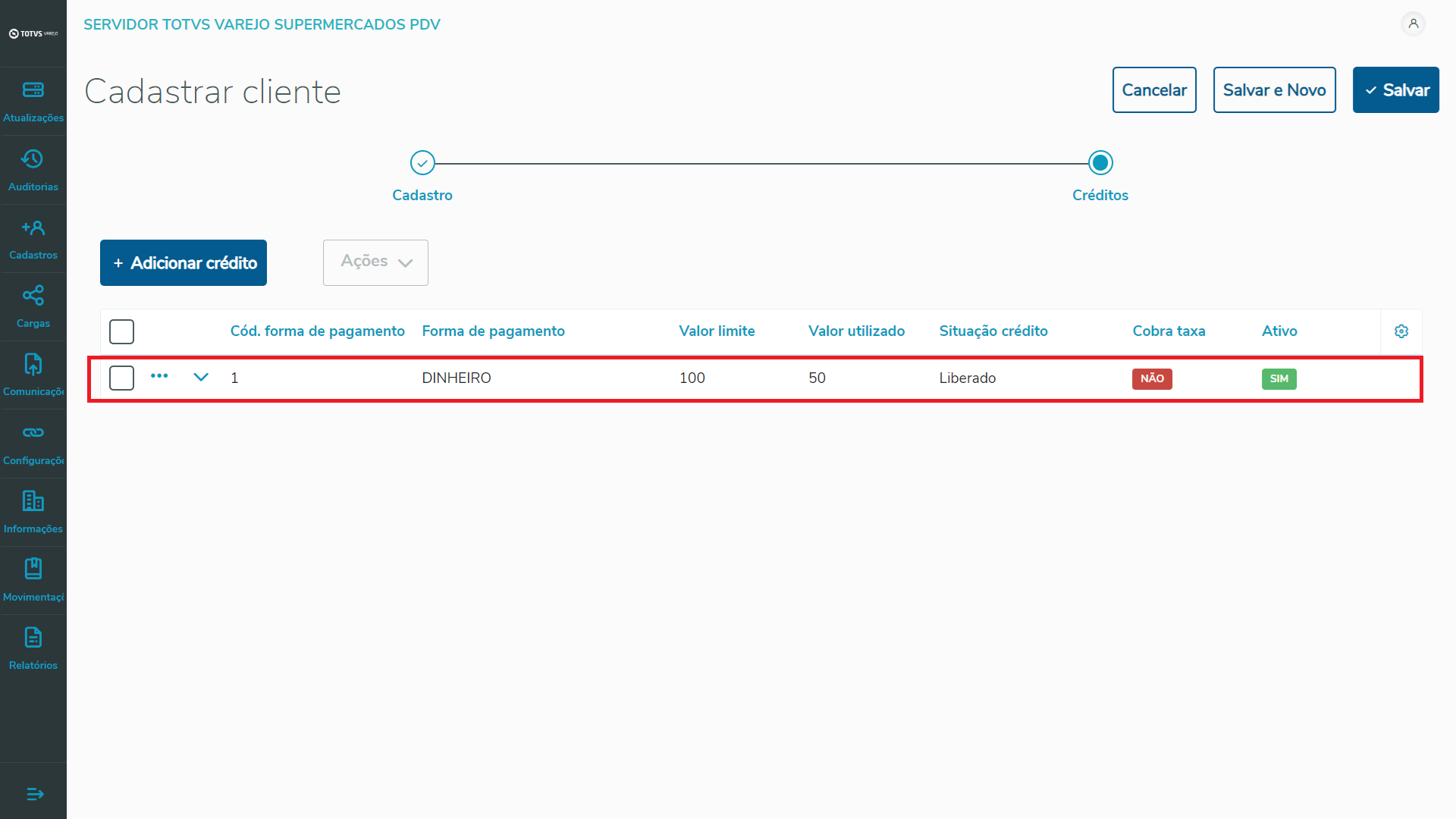Expand the DINHEIRO row details chevron

point(201,377)
